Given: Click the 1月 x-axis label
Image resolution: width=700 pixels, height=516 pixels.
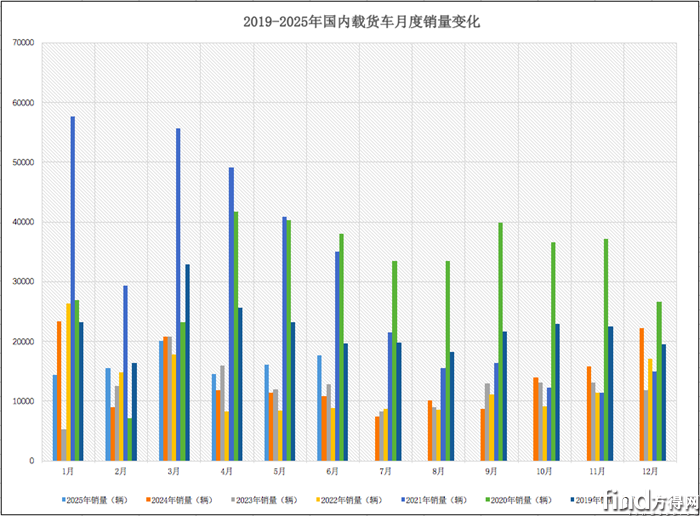Looking at the screenshot, I should pyautogui.click(x=67, y=471).
